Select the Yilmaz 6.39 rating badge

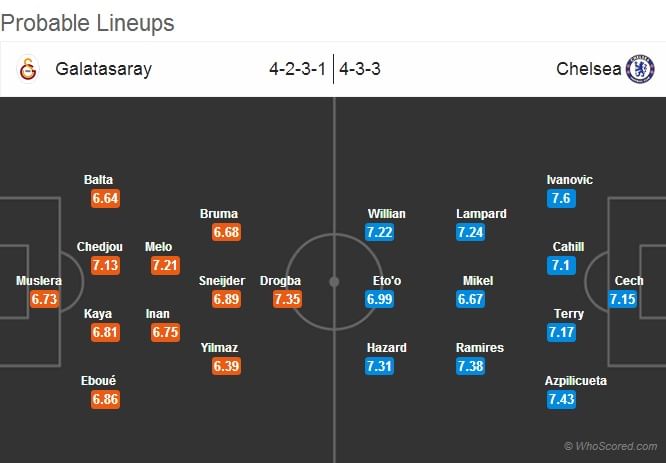226,366
